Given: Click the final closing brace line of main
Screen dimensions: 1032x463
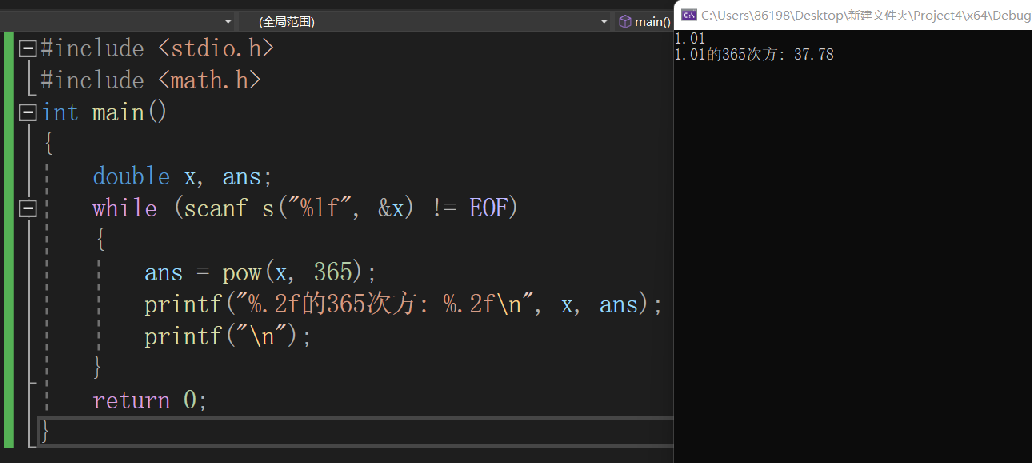Looking at the screenshot, I should (45, 432).
